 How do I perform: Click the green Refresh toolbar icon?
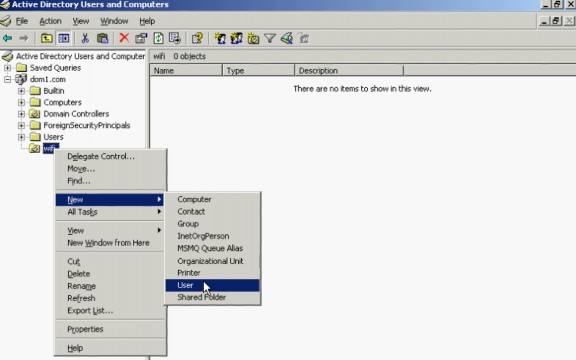pyautogui.click(x=158, y=38)
